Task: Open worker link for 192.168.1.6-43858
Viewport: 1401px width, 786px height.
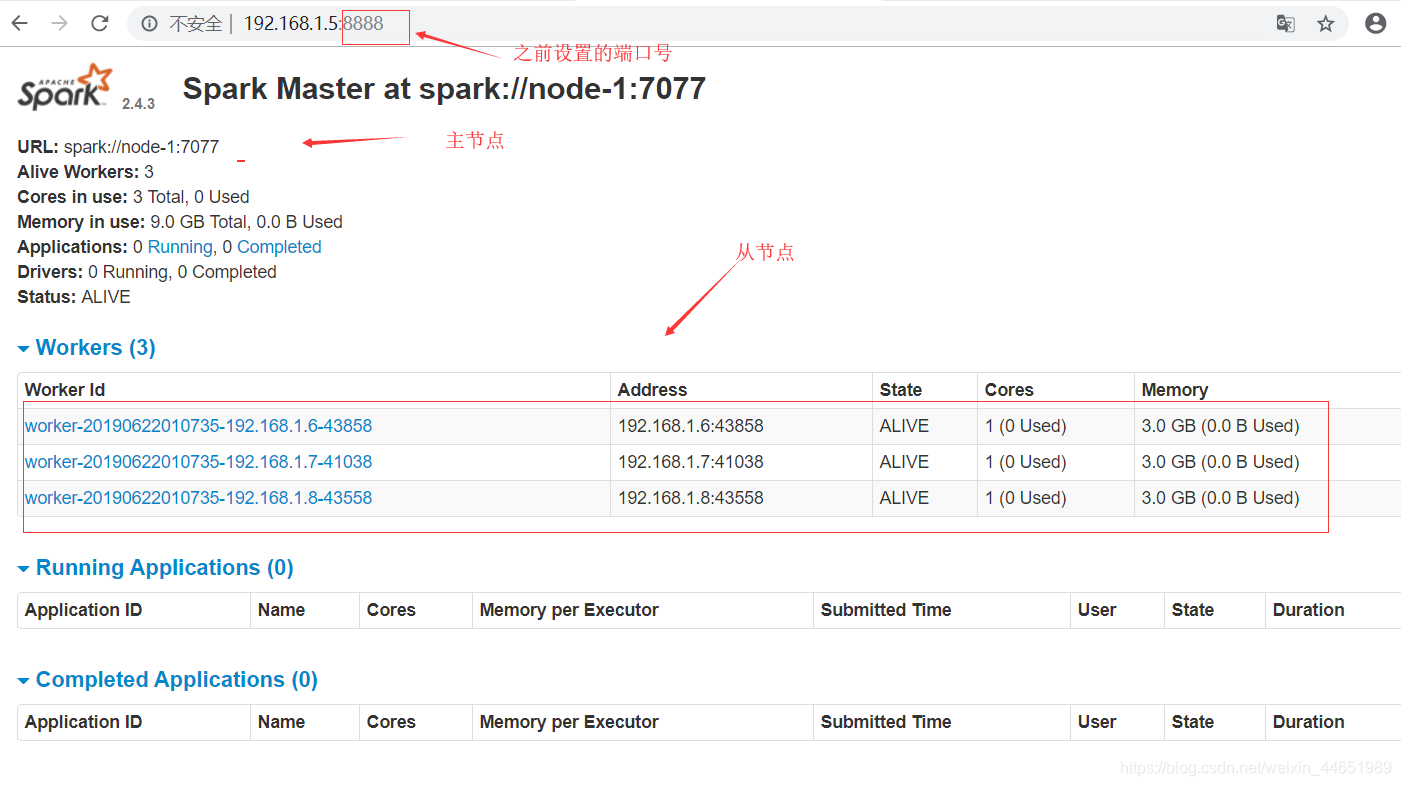Action: tap(198, 426)
